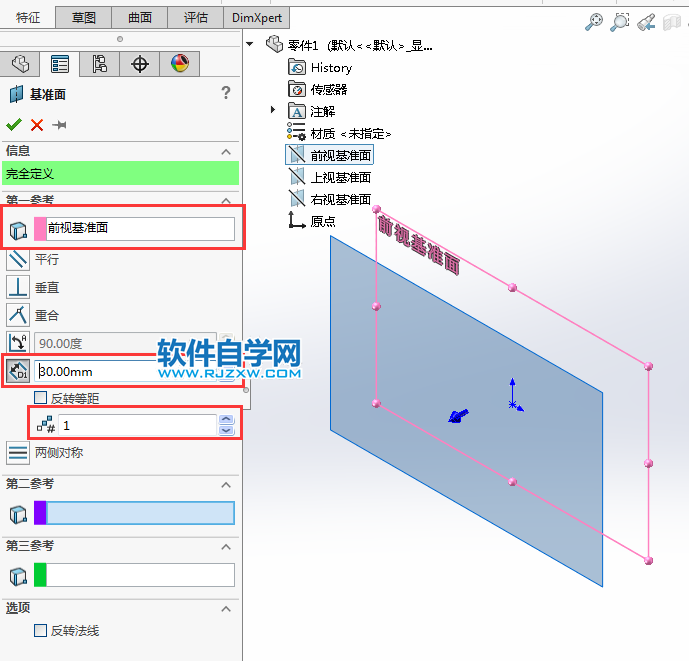Expand the 注解 tree node arrow

point(273,109)
